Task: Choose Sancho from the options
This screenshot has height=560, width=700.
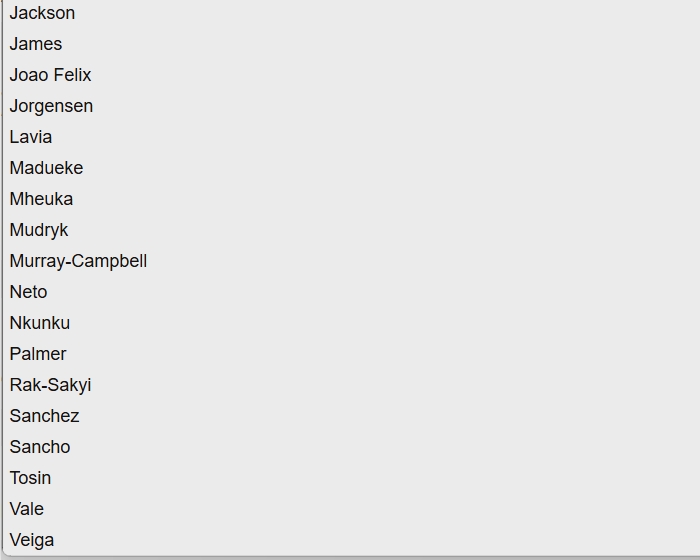Action: coord(40,447)
